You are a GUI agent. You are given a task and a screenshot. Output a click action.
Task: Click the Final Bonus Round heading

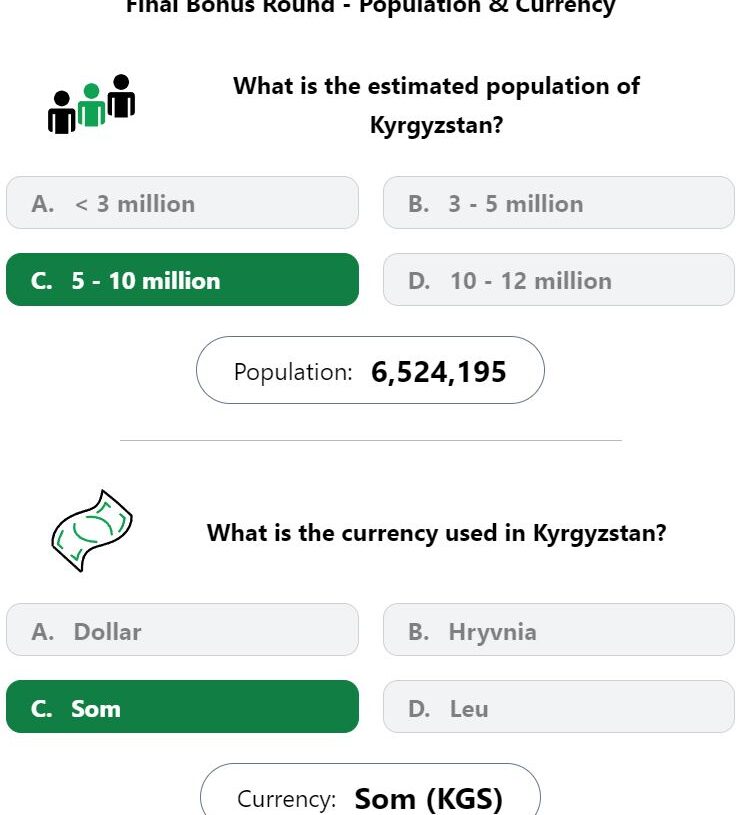click(370, 7)
